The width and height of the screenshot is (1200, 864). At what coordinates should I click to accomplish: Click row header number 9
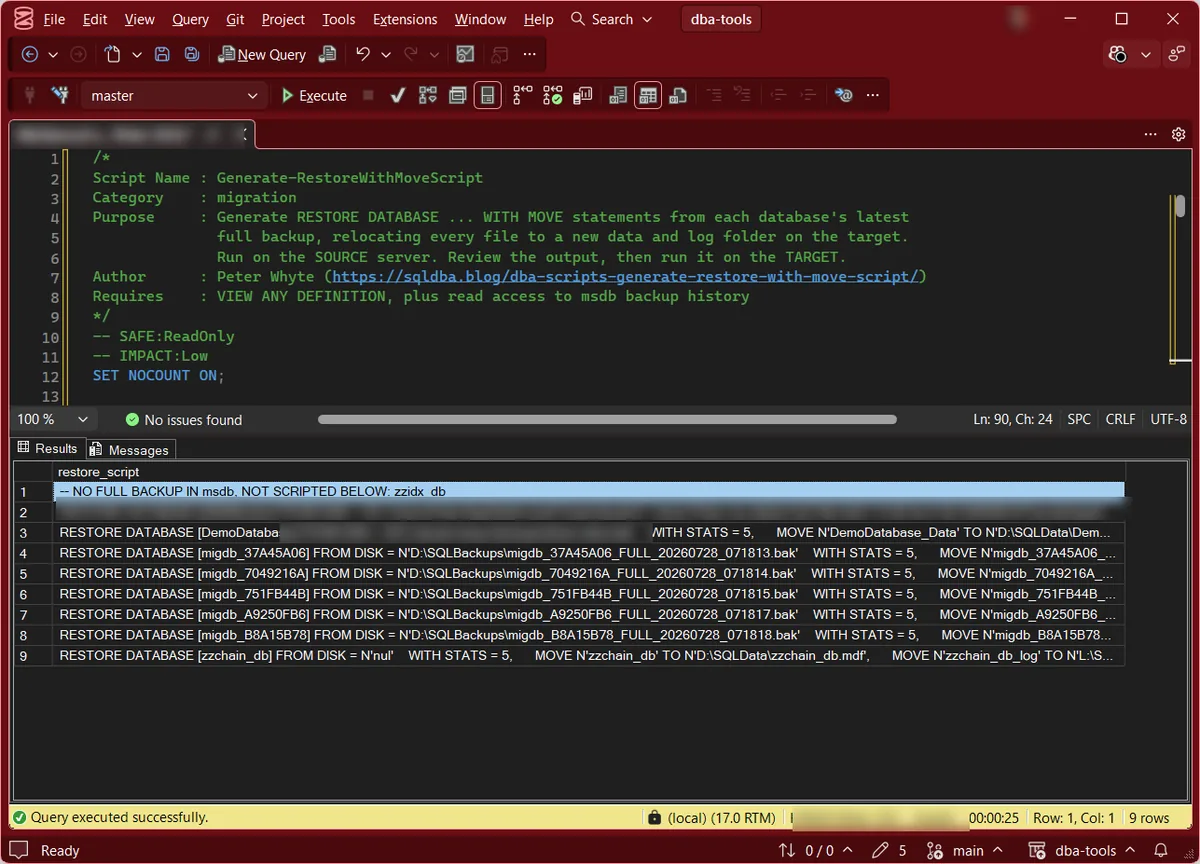tap(32, 656)
